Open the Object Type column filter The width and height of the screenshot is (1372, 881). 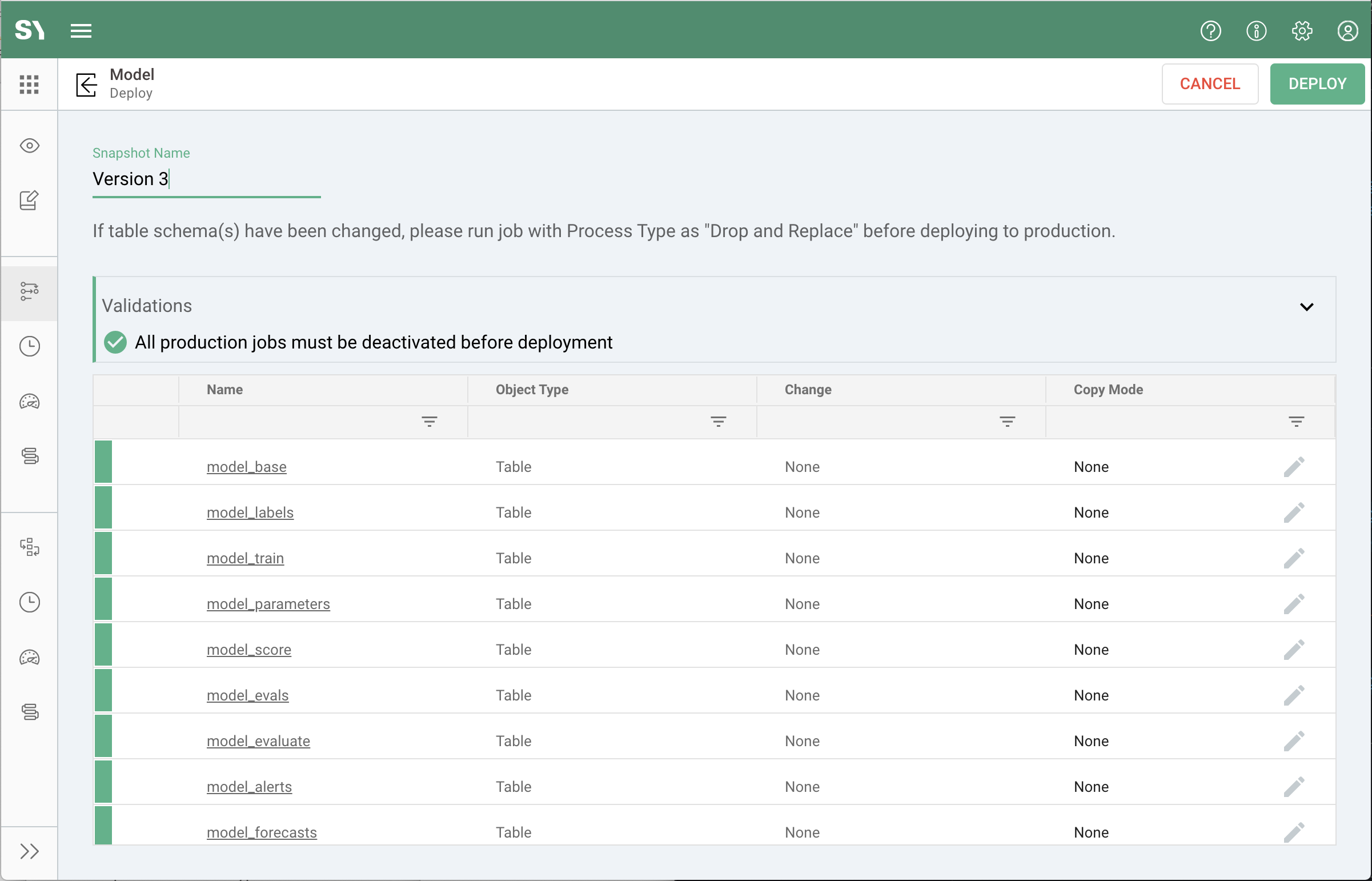(x=719, y=422)
